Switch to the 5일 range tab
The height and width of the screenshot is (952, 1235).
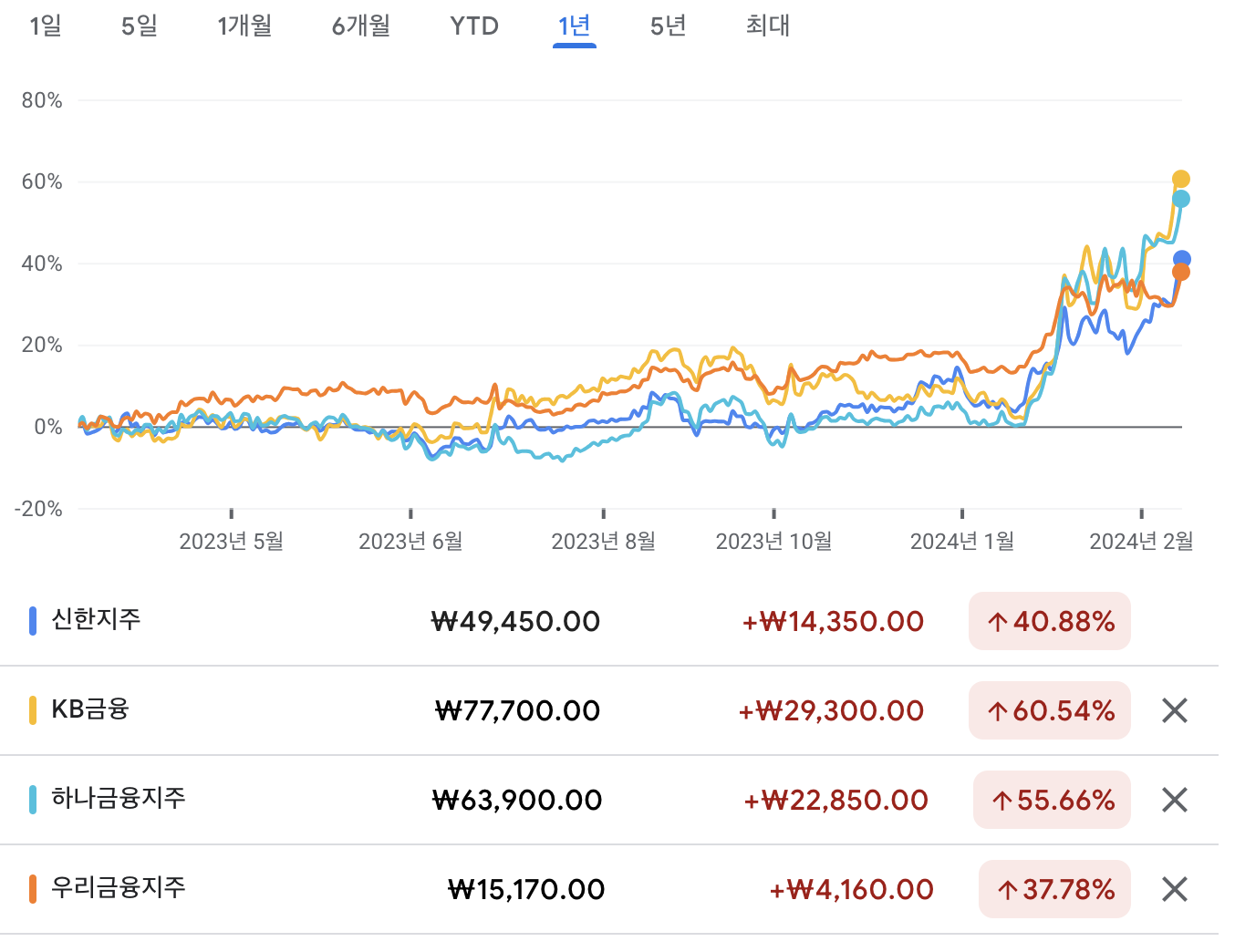click(140, 26)
